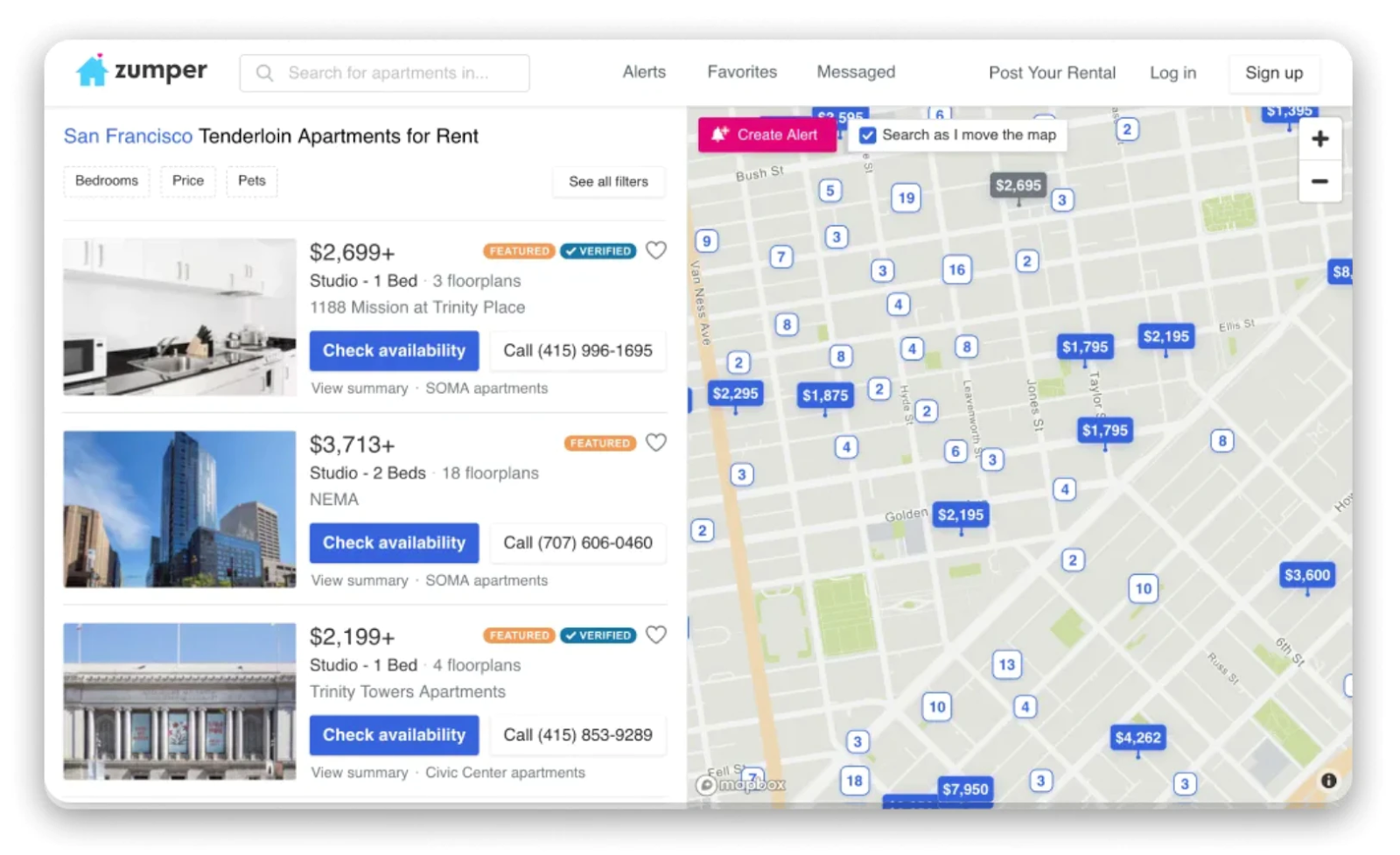Open the Price filter
Viewport: 1400px width, 855px height.
tap(188, 181)
